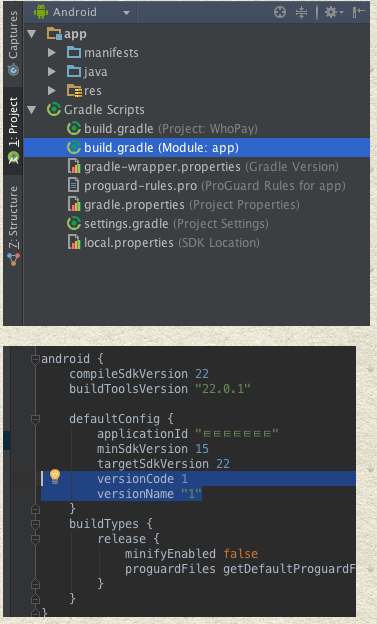The image size is (377, 624).
Task: Click the proguard-rules.pro file icon
Action: point(74,185)
